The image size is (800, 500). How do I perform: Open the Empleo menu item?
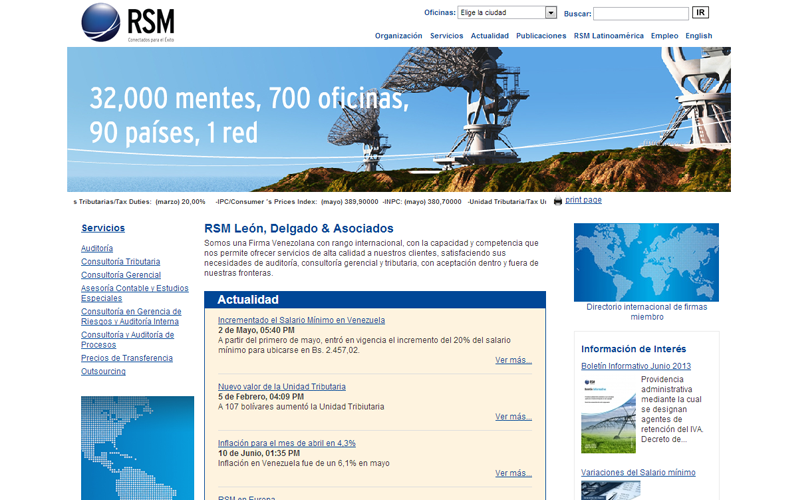[x=664, y=36]
